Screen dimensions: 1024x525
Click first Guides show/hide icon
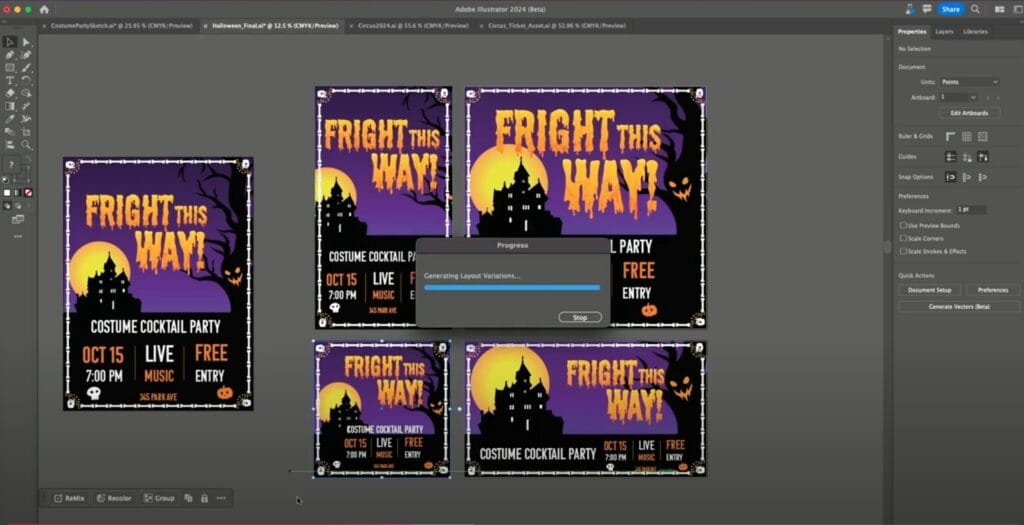click(950, 157)
